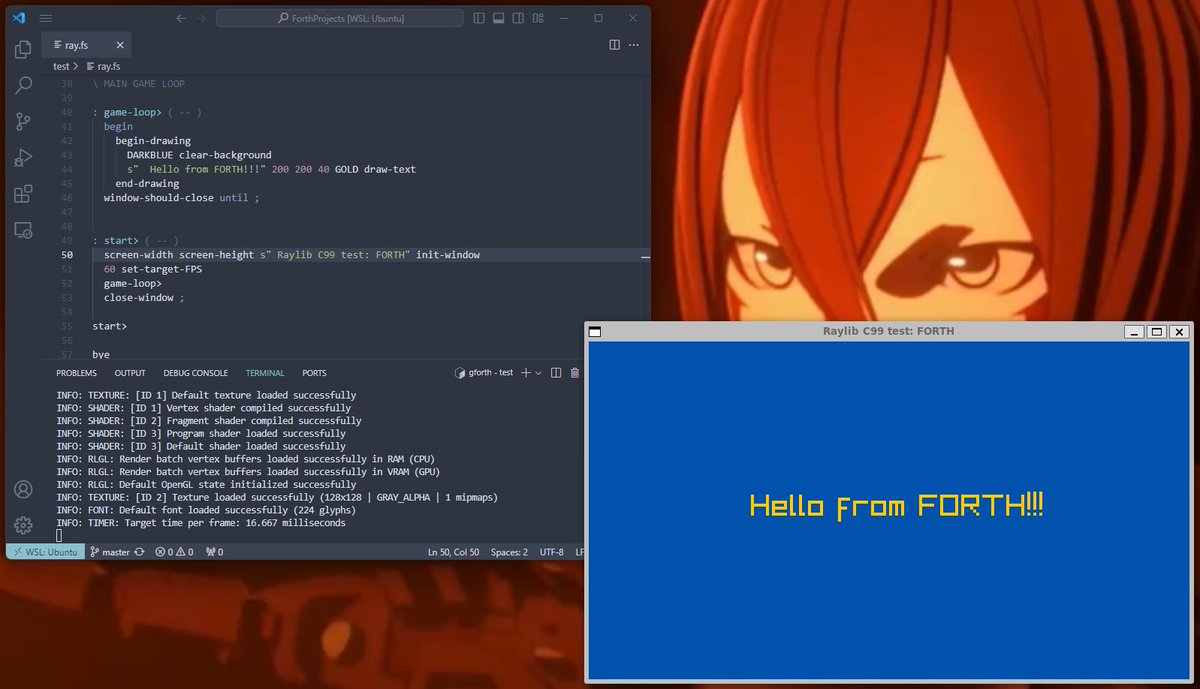This screenshot has height=689, width=1200.
Task: Click line number 41 in the gutter
Action: click(68, 127)
